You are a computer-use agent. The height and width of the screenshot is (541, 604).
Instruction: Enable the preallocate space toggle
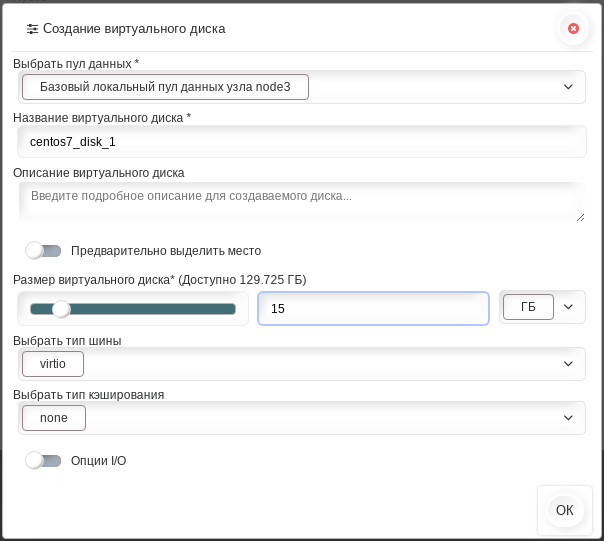click(x=43, y=251)
